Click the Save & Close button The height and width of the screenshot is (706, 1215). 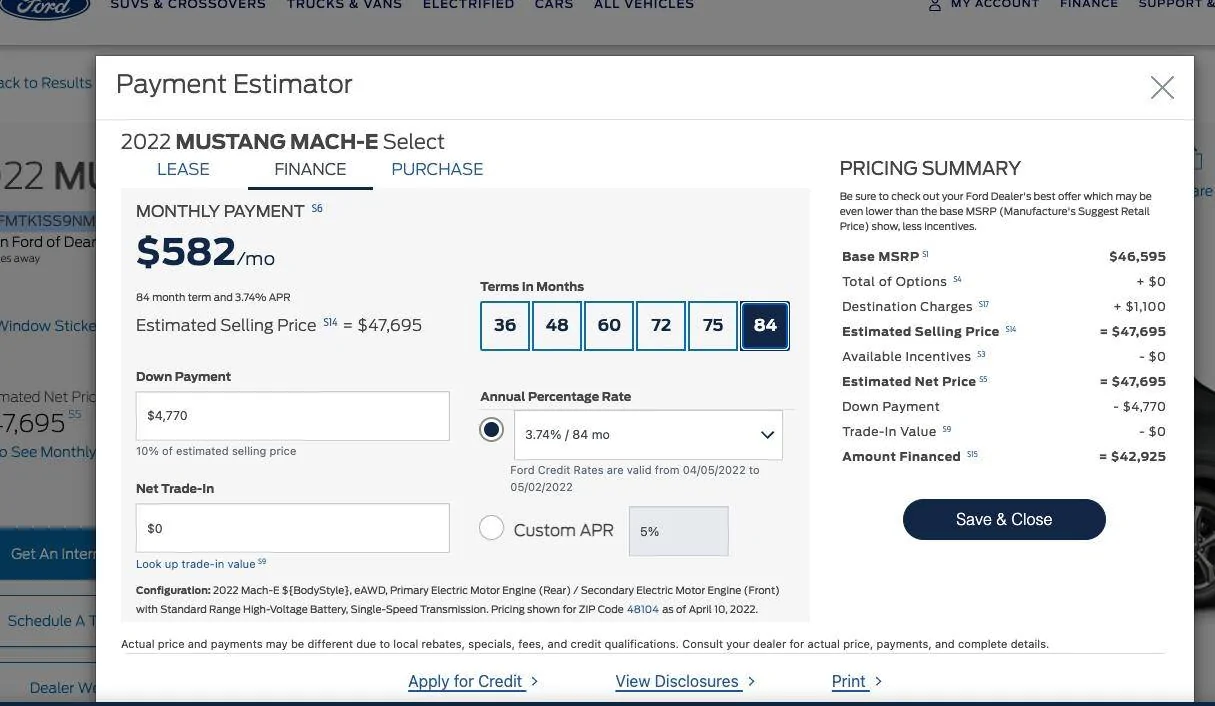pos(1004,519)
